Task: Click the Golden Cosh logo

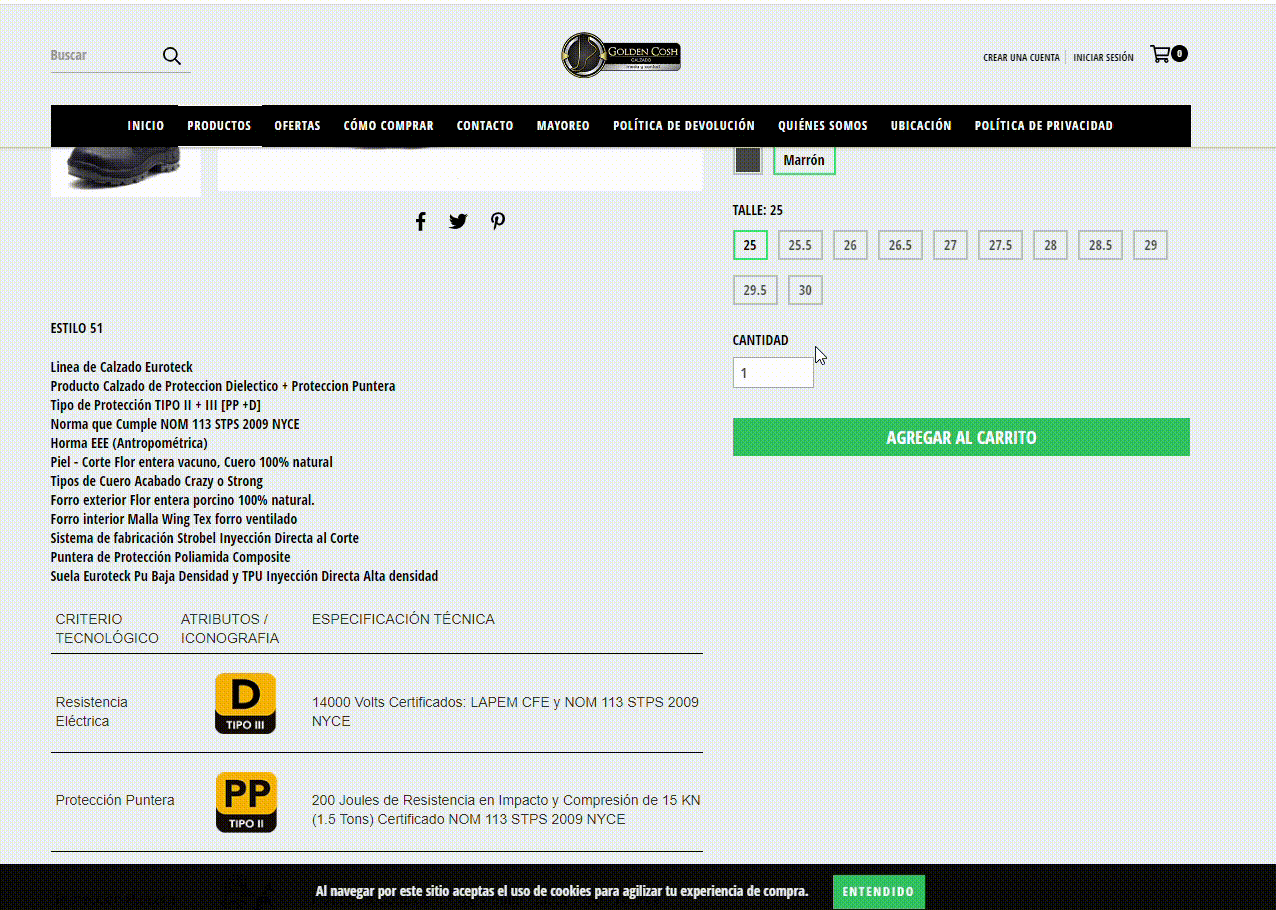Action: [x=621, y=55]
